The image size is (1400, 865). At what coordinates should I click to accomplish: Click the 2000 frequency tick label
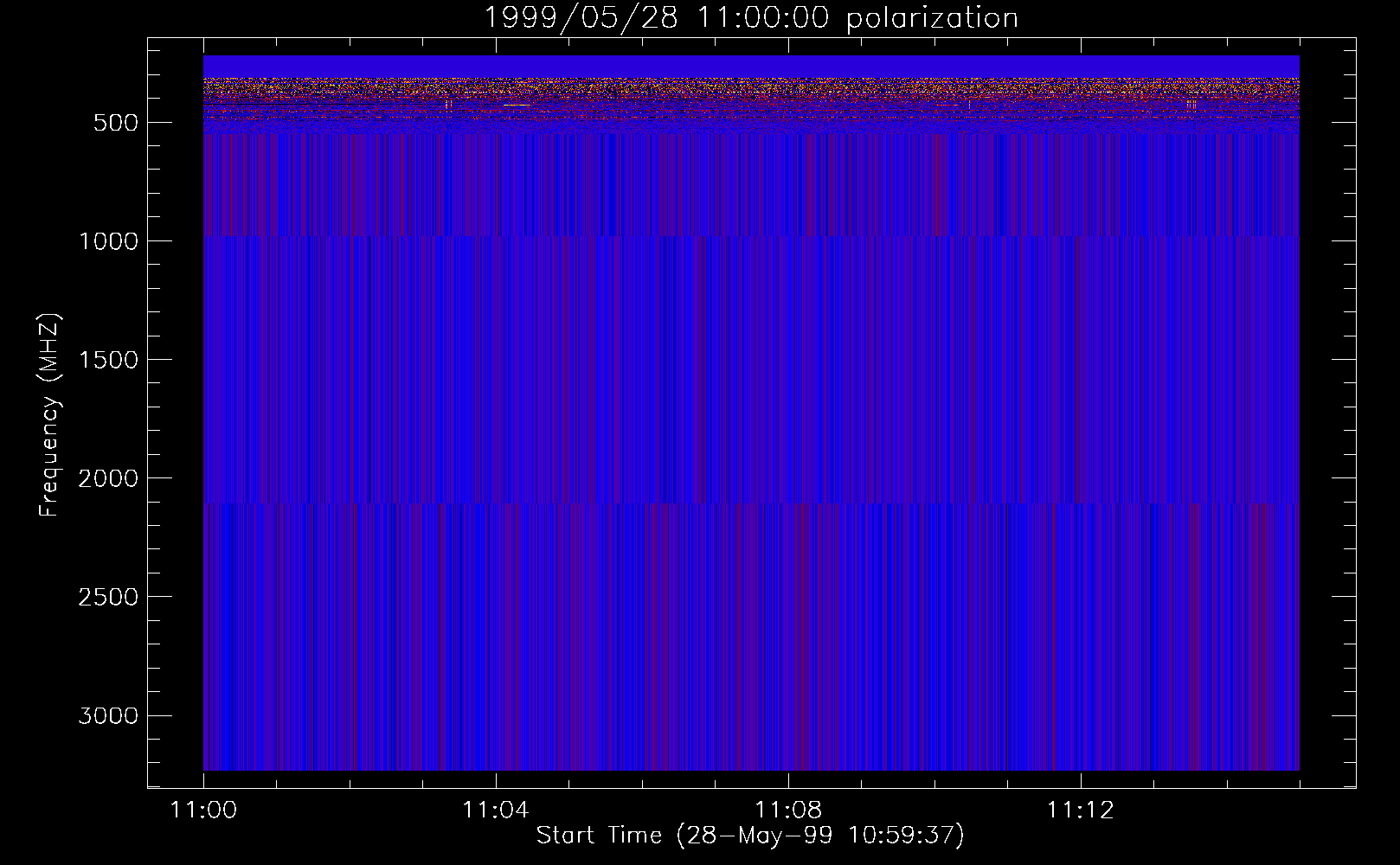coord(108,478)
